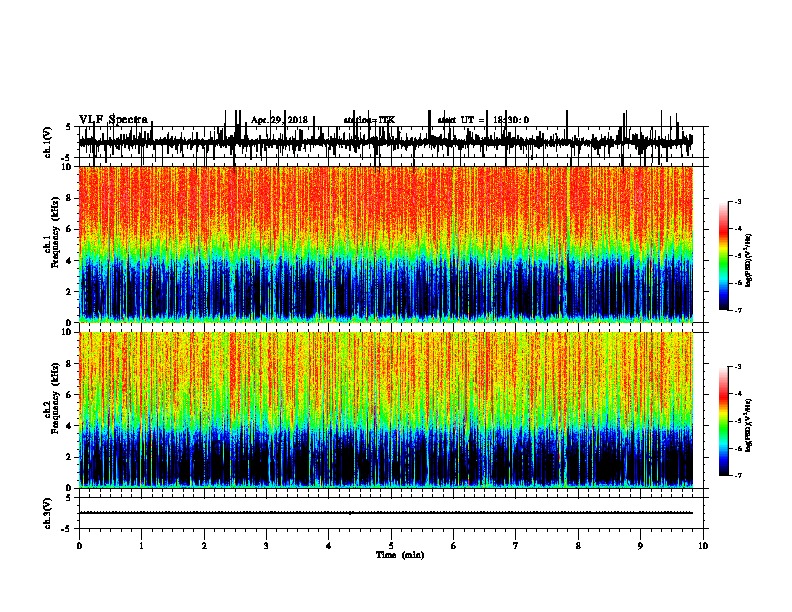Image resolution: width=792 pixels, height=612 pixels.
Task: Click the ch.1 color bar 'log(PSD)' label
Action: 748,260
